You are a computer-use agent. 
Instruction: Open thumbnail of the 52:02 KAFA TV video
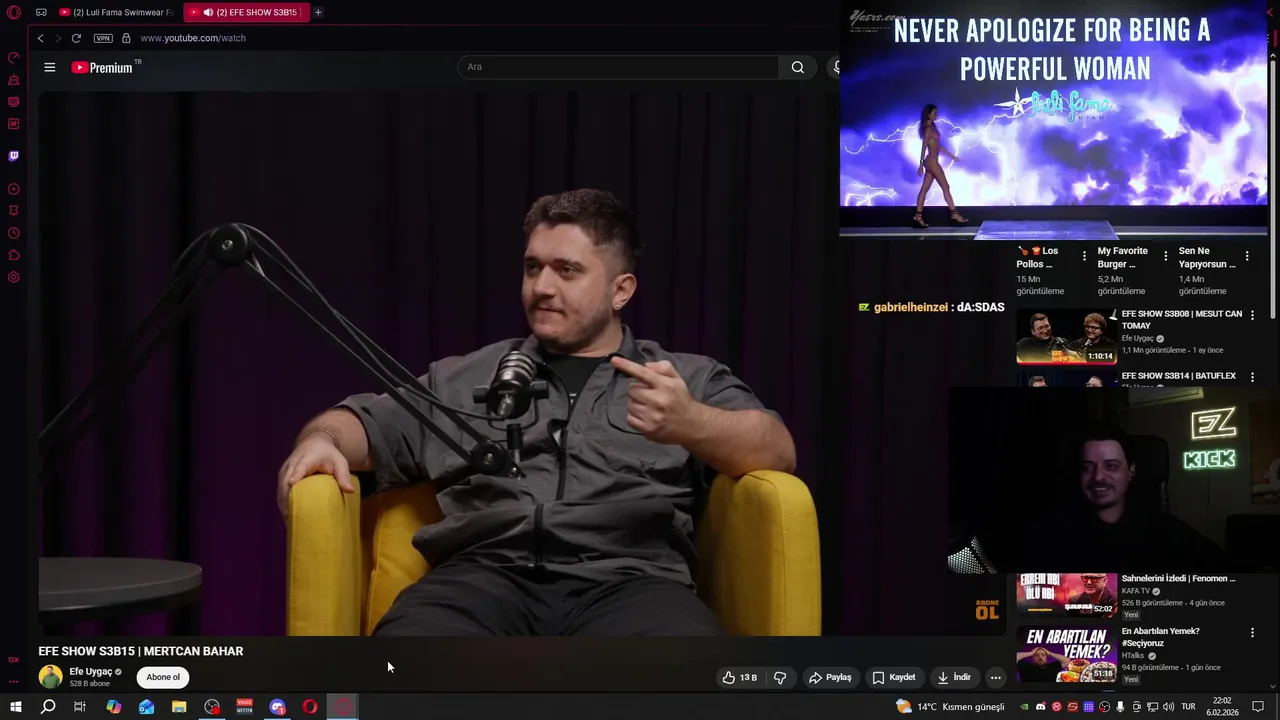pos(1067,595)
